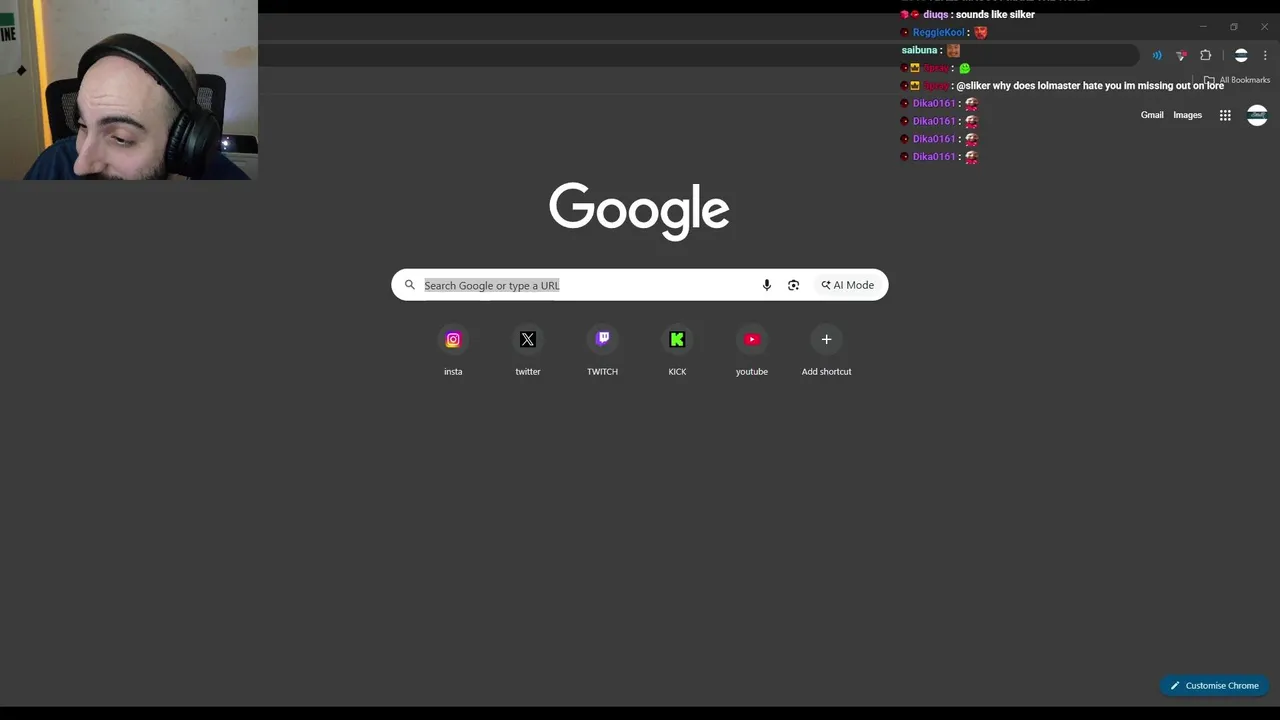Minimize the Chrome window

tap(1203, 27)
